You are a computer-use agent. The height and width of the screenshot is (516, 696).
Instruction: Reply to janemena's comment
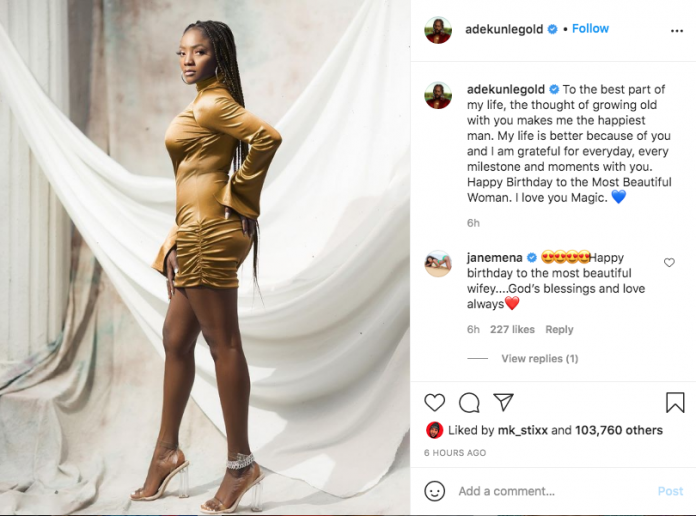pos(559,329)
